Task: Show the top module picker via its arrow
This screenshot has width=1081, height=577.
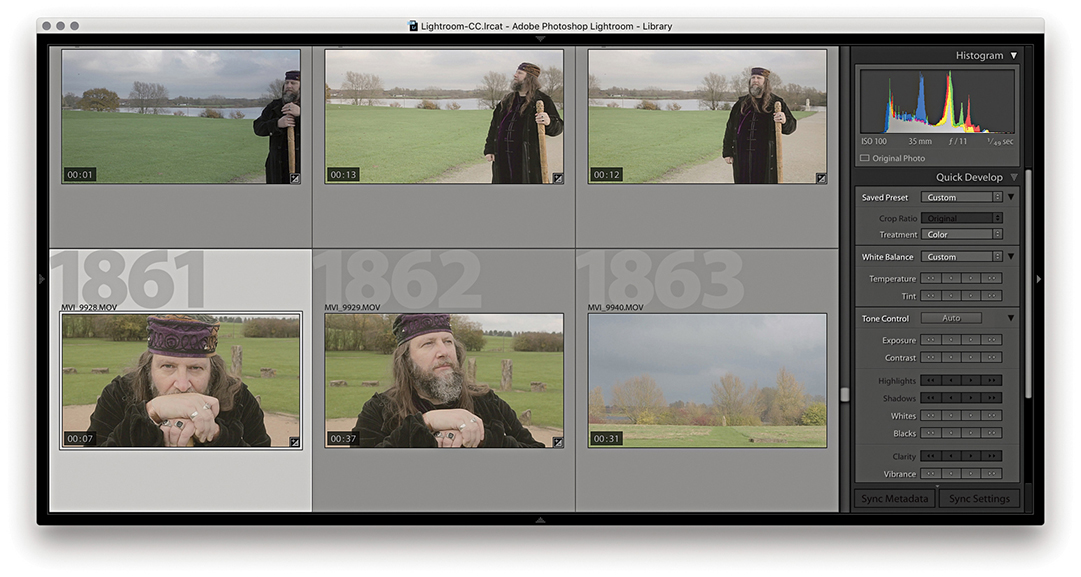Action: click(540, 39)
